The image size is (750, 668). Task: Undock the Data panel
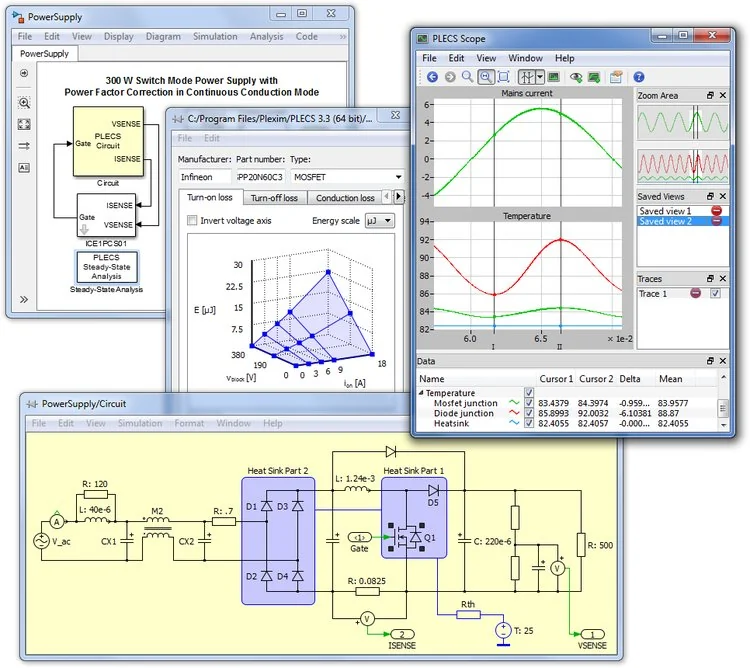pyautogui.click(x=710, y=361)
